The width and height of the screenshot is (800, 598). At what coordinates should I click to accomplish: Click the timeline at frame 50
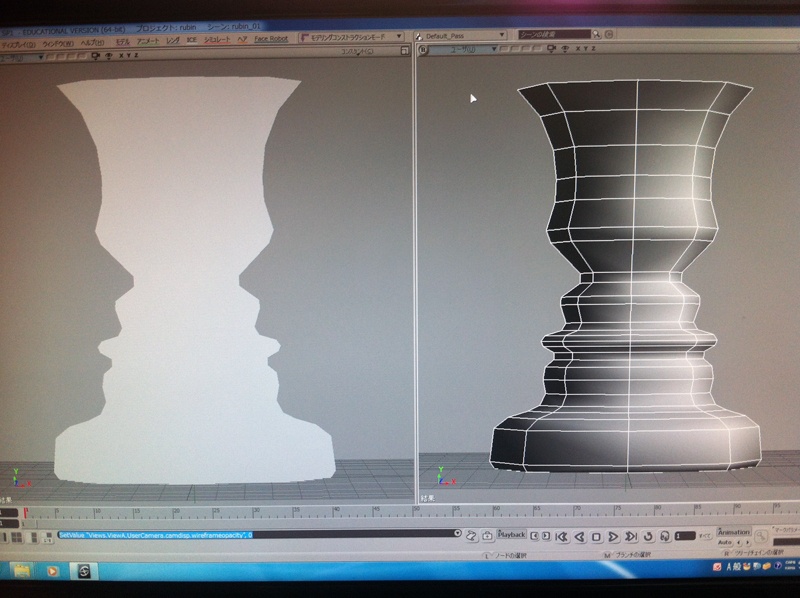(416, 511)
